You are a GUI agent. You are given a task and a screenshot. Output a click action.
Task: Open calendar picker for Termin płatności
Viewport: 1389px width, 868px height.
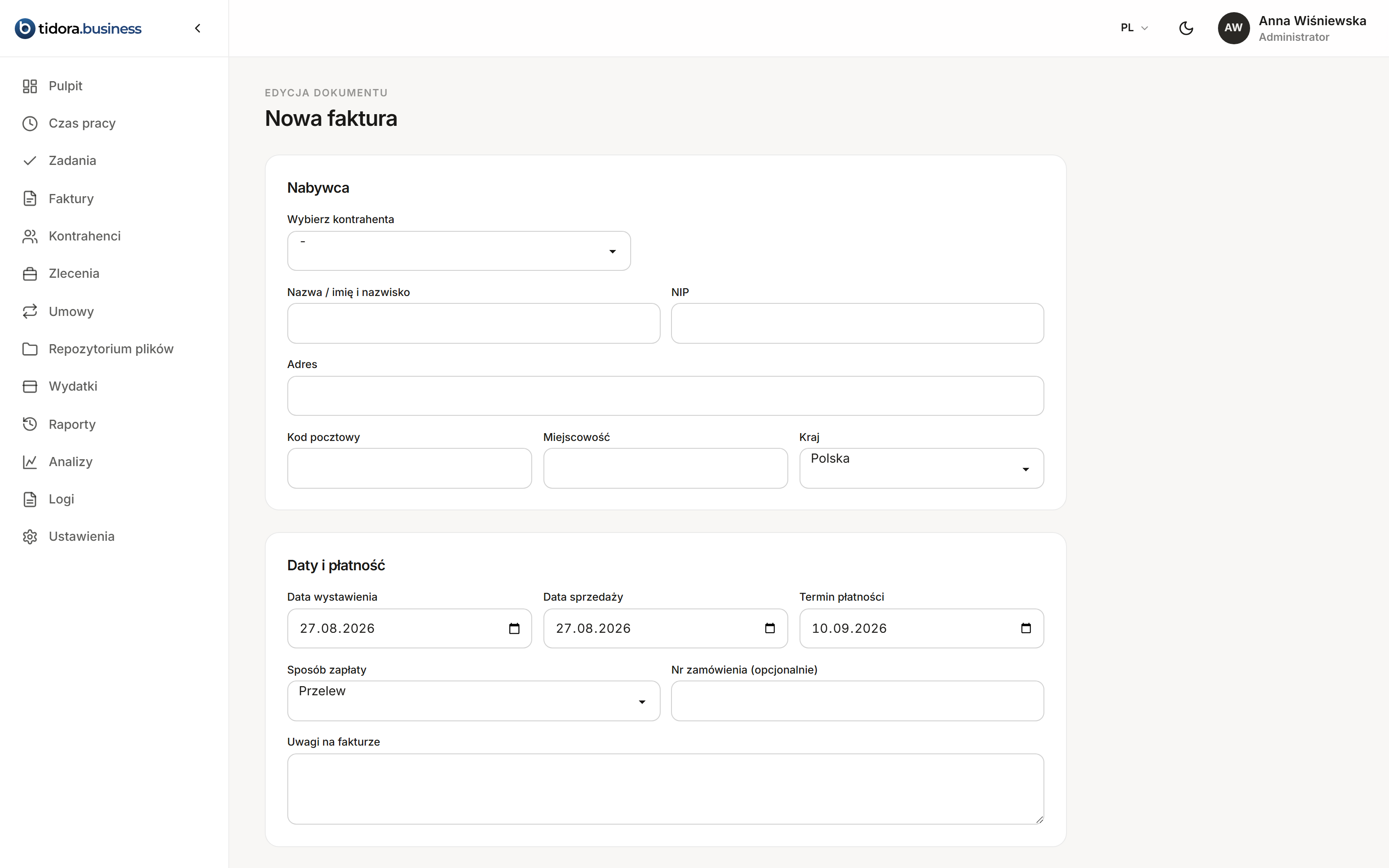(1026, 628)
